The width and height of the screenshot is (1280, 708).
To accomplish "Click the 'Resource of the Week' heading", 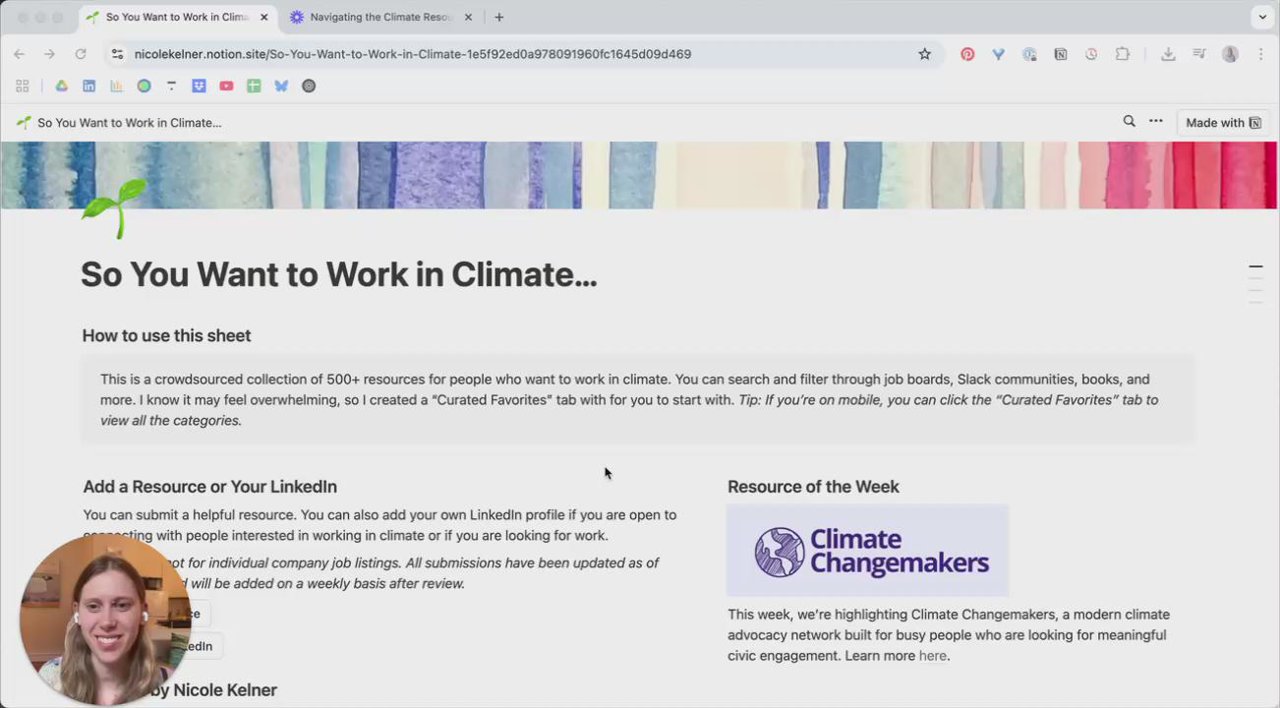I will click(813, 487).
